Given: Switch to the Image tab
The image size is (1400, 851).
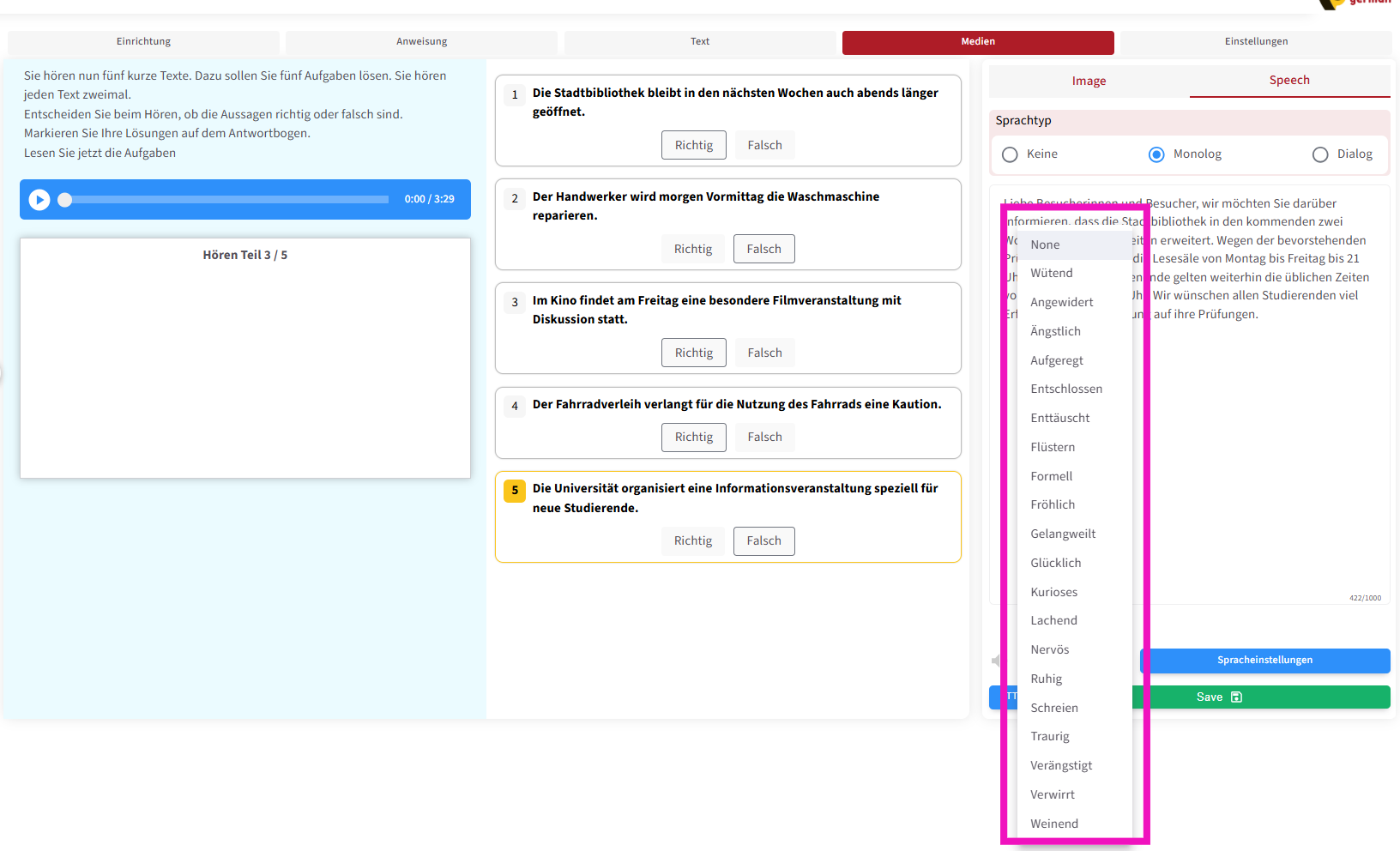Looking at the screenshot, I should (1089, 81).
